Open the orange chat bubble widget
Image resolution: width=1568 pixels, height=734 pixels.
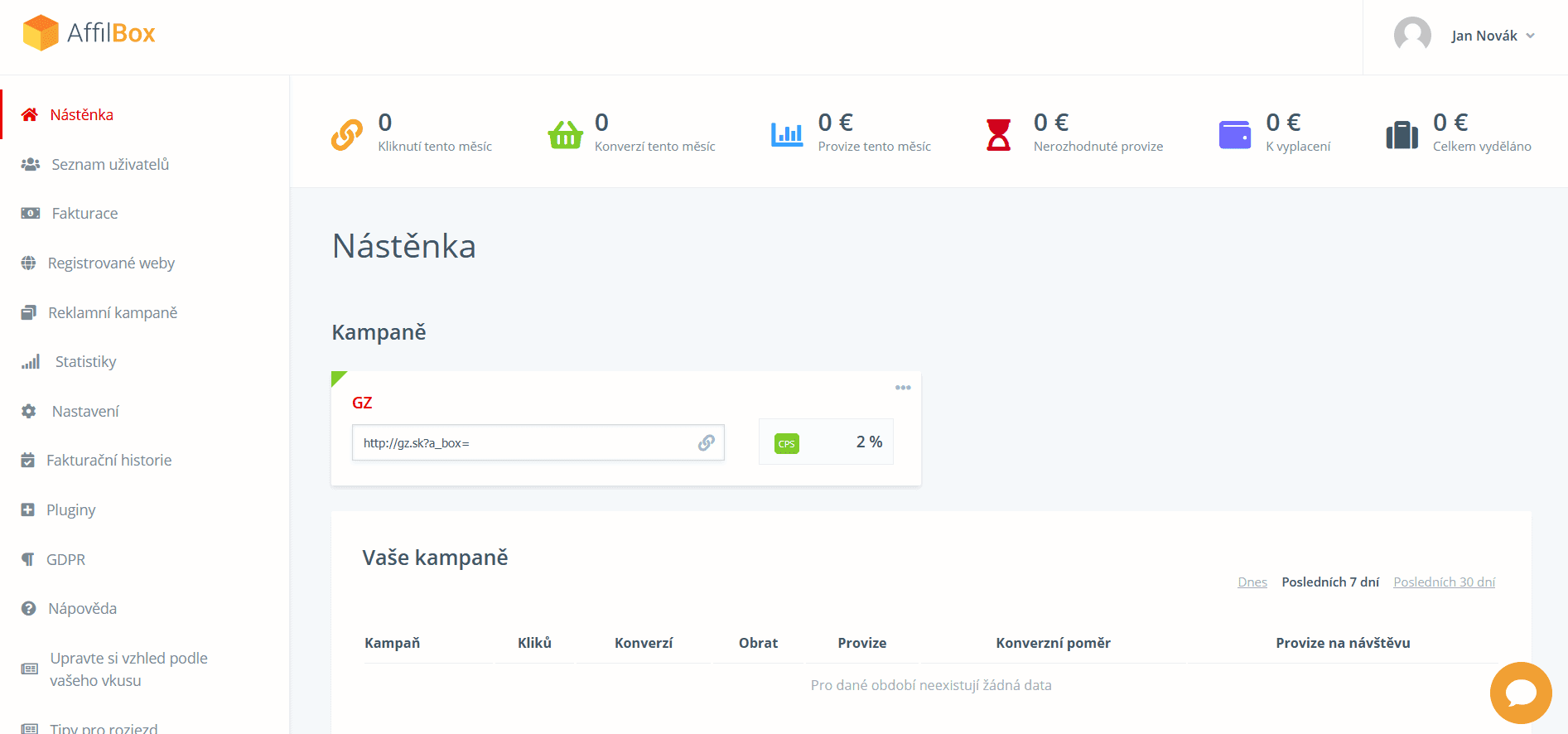tap(1521, 693)
